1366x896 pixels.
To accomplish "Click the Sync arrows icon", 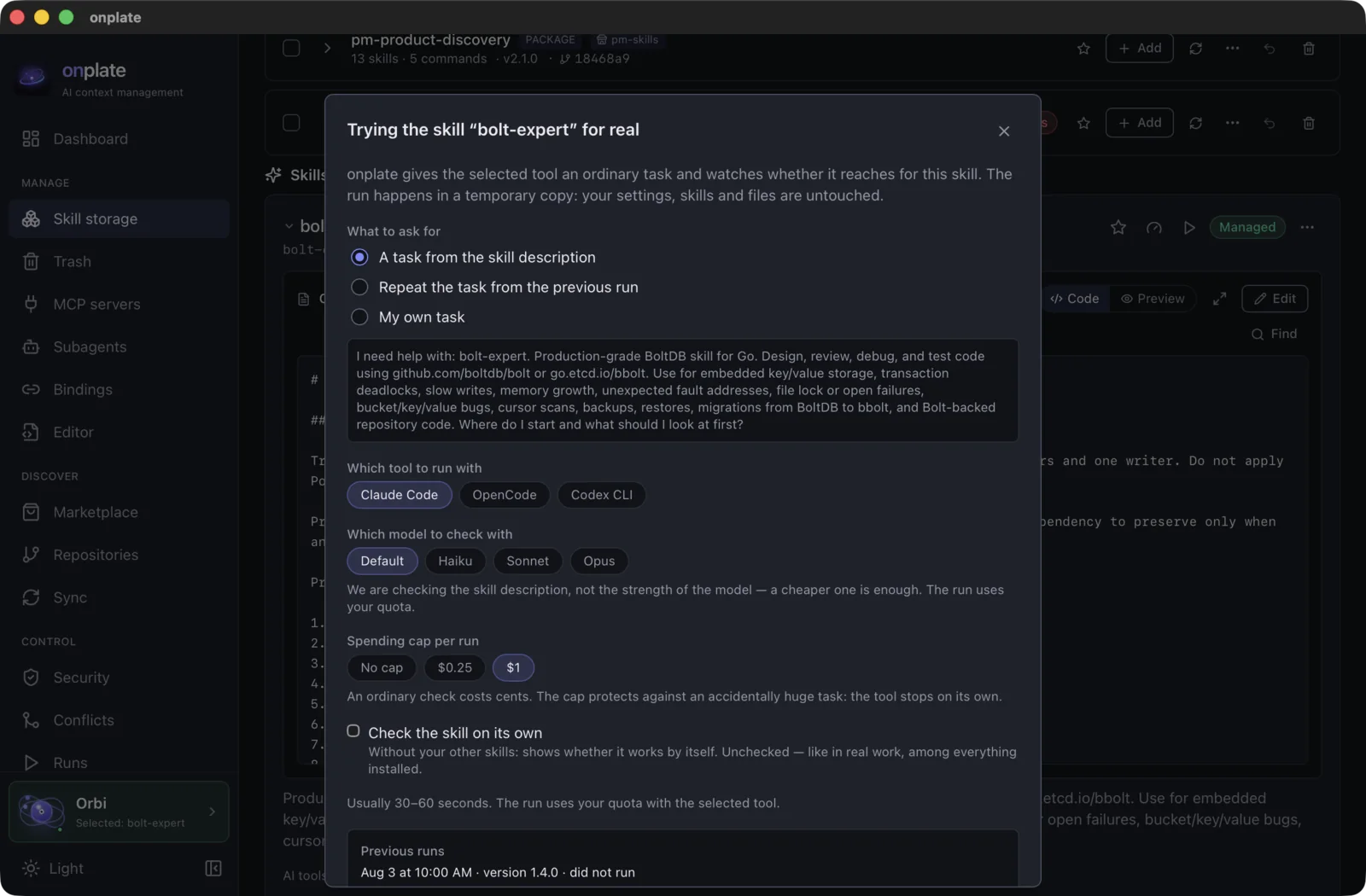I will coord(31,598).
